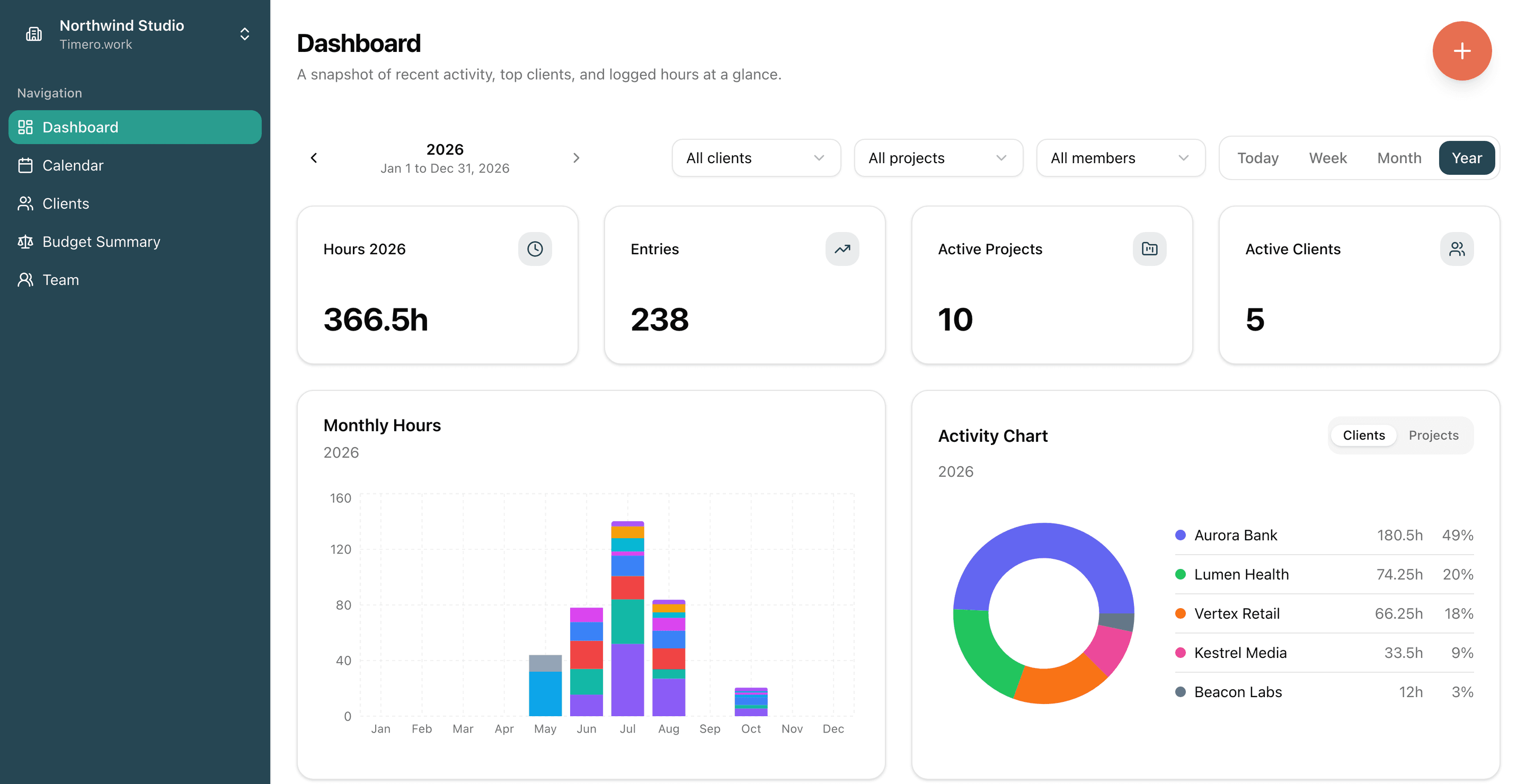Click the 238 entries count

[x=659, y=320]
